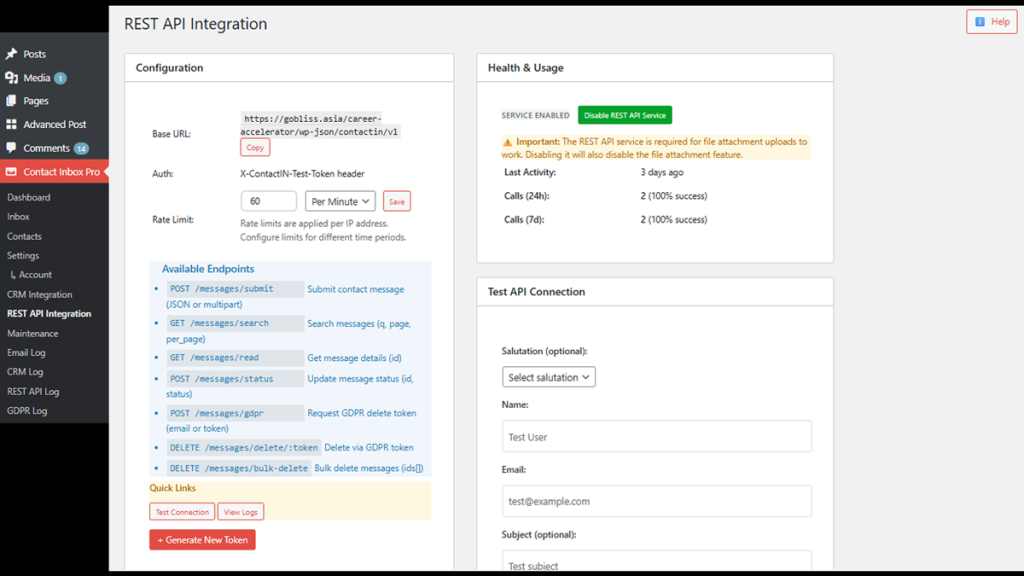Click the Posts pin icon in sidebar
Viewport: 1024px width, 576px height.
point(12,54)
